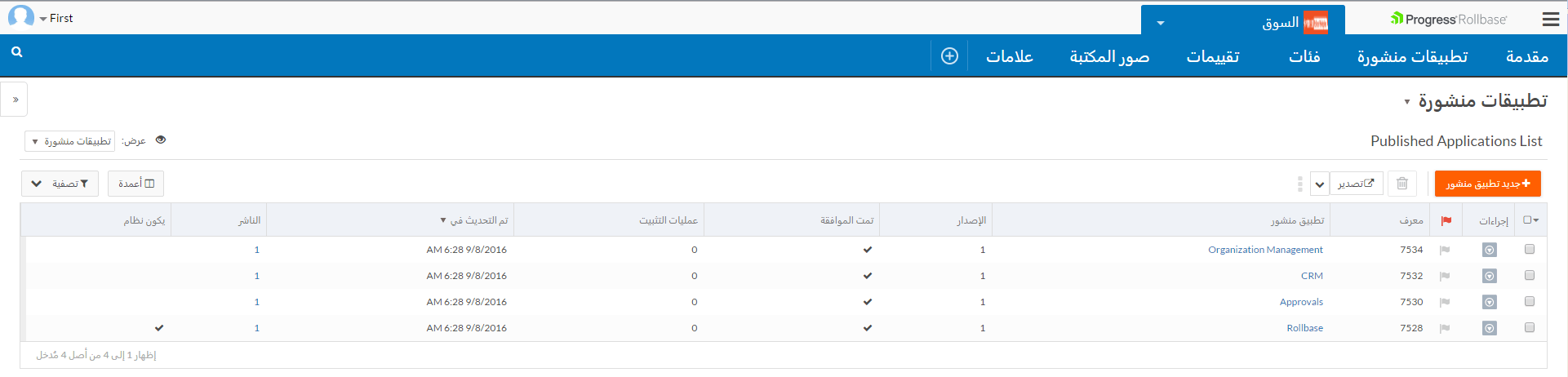Click the جديد تطبيق منشور button
Image resolution: width=1568 pixels, height=377 pixels.
1487,184
